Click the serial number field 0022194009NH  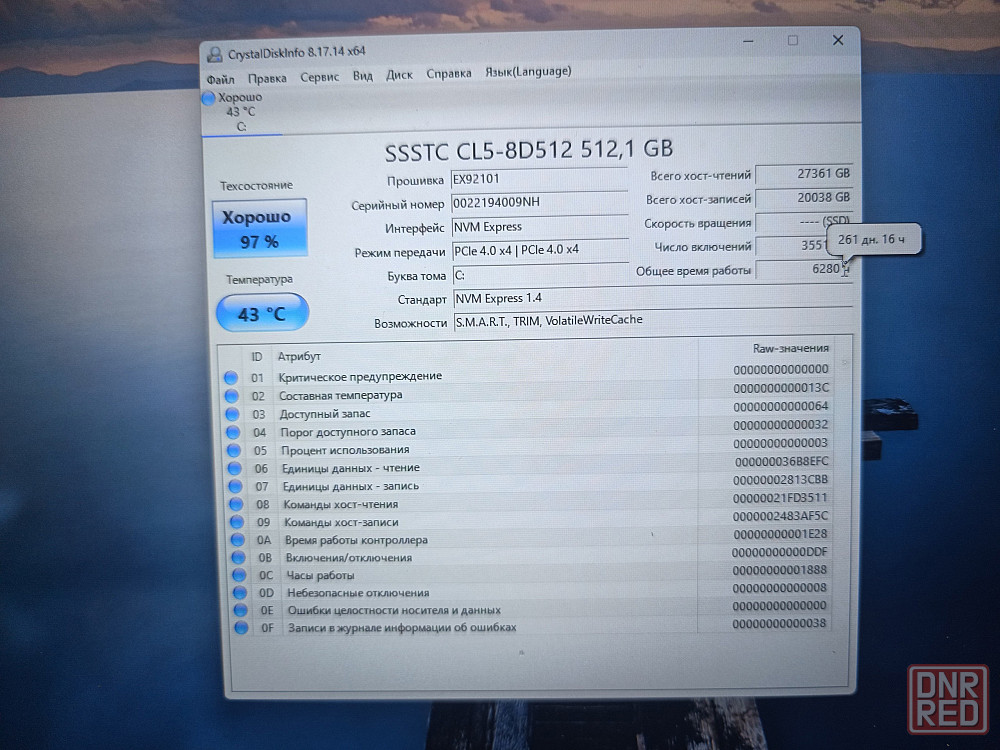point(539,203)
